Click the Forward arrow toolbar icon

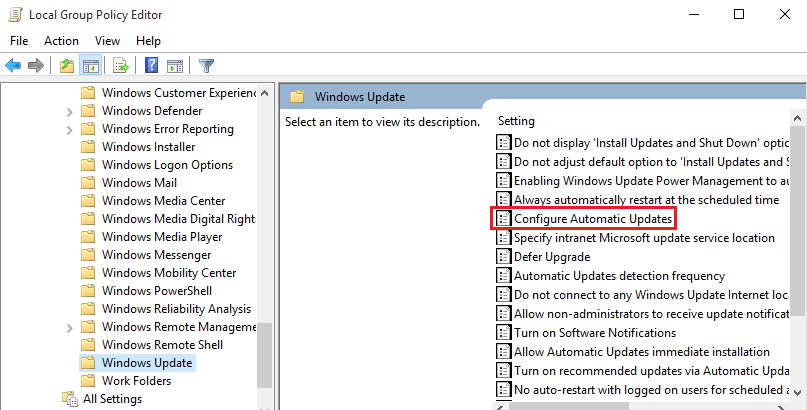(36, 66)
